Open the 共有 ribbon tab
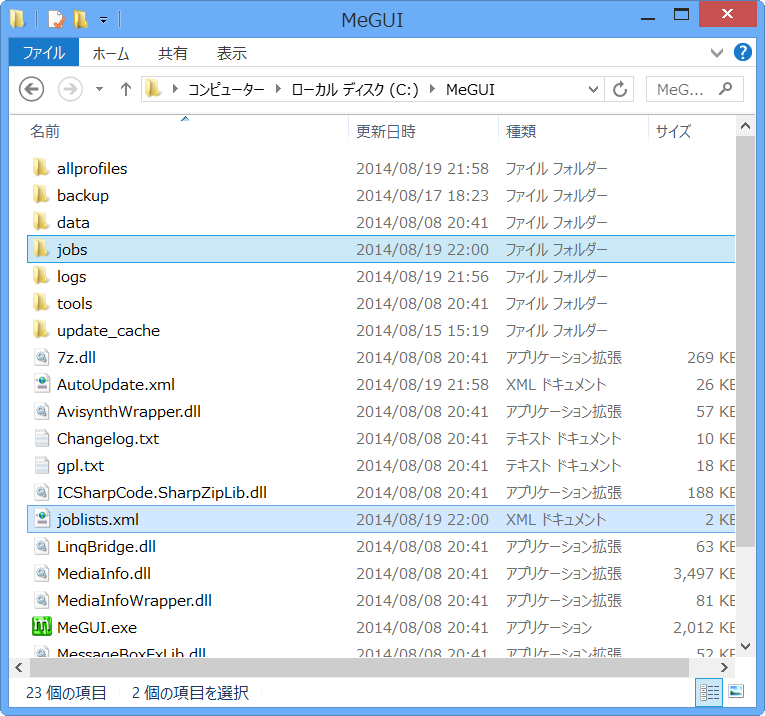Screen dimensions: 765x716 173,53
